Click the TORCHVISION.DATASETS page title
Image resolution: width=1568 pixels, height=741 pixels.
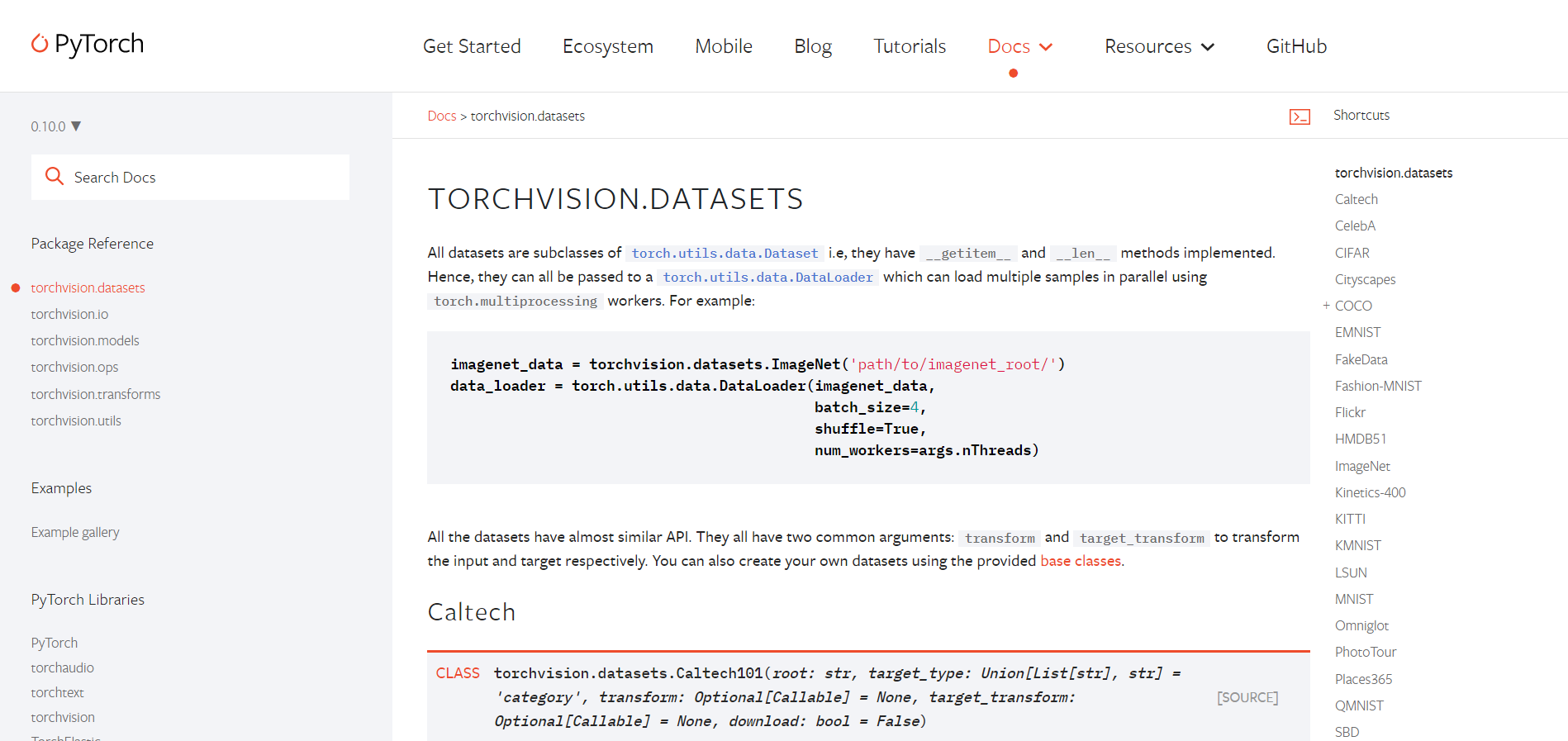[x=615, y=199]
